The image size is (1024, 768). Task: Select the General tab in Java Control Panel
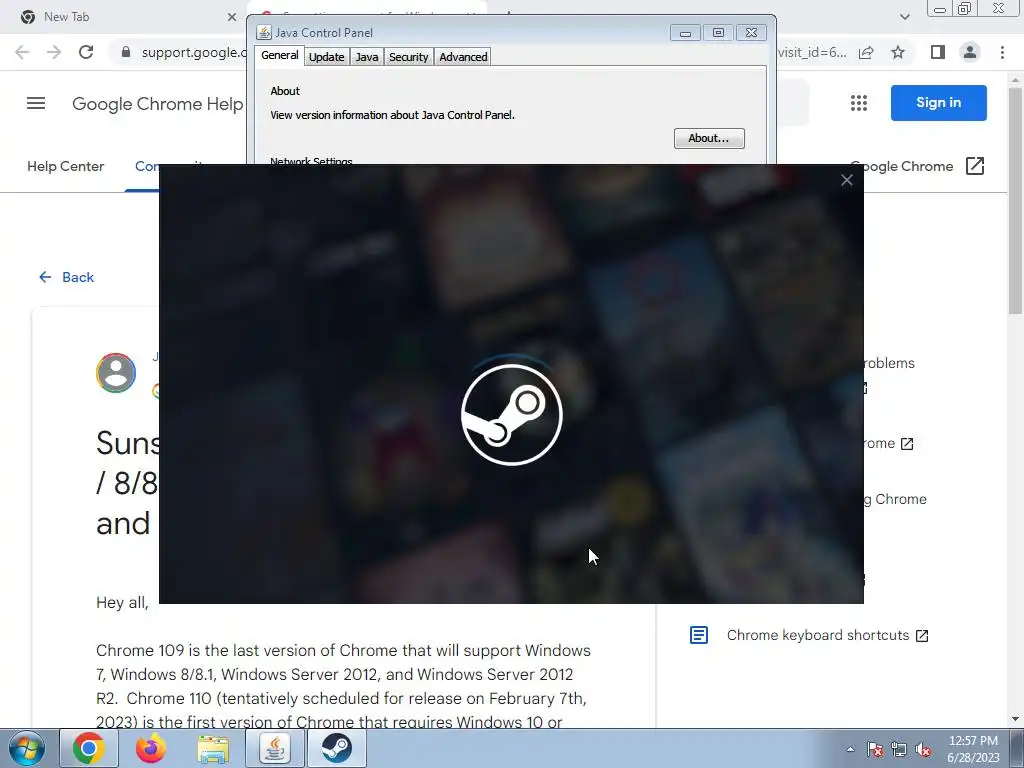pyautogui.click(x=280, y=56)
